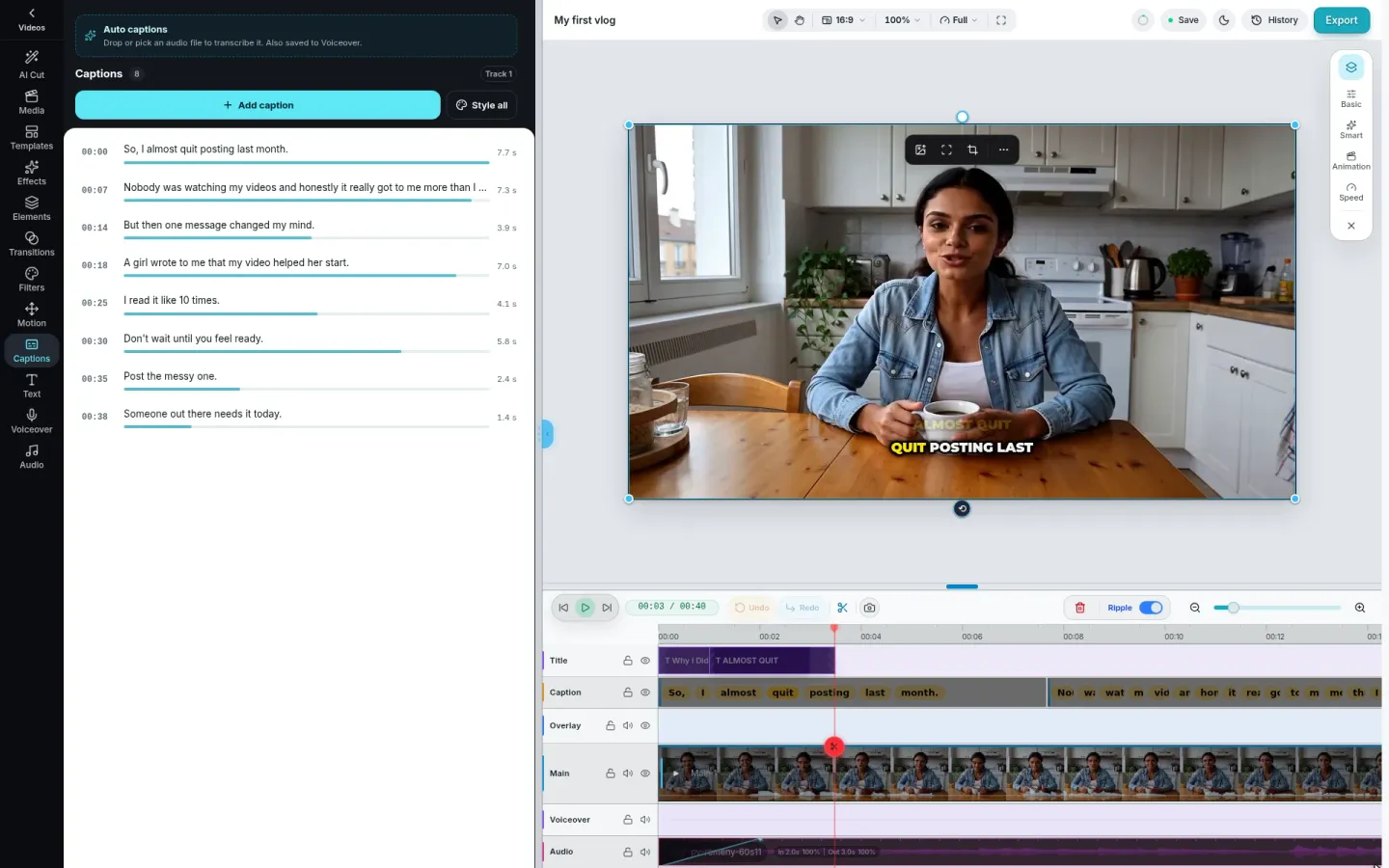Click the crop icon on video toolbar
This screenshot has height=868, width=1389.
[x=972, y=149]
